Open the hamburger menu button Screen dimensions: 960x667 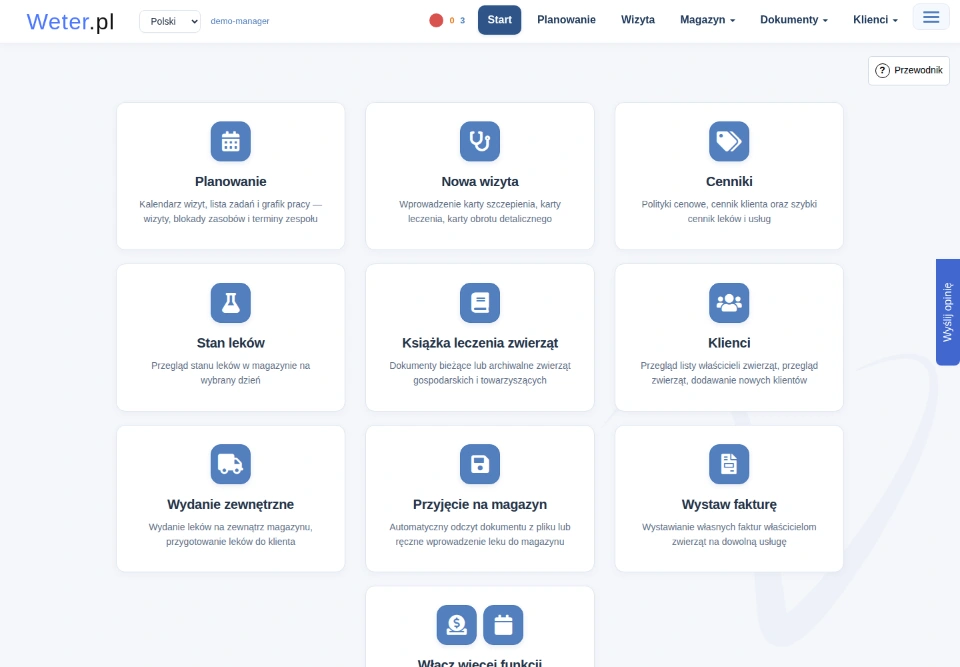click(931, 17)
